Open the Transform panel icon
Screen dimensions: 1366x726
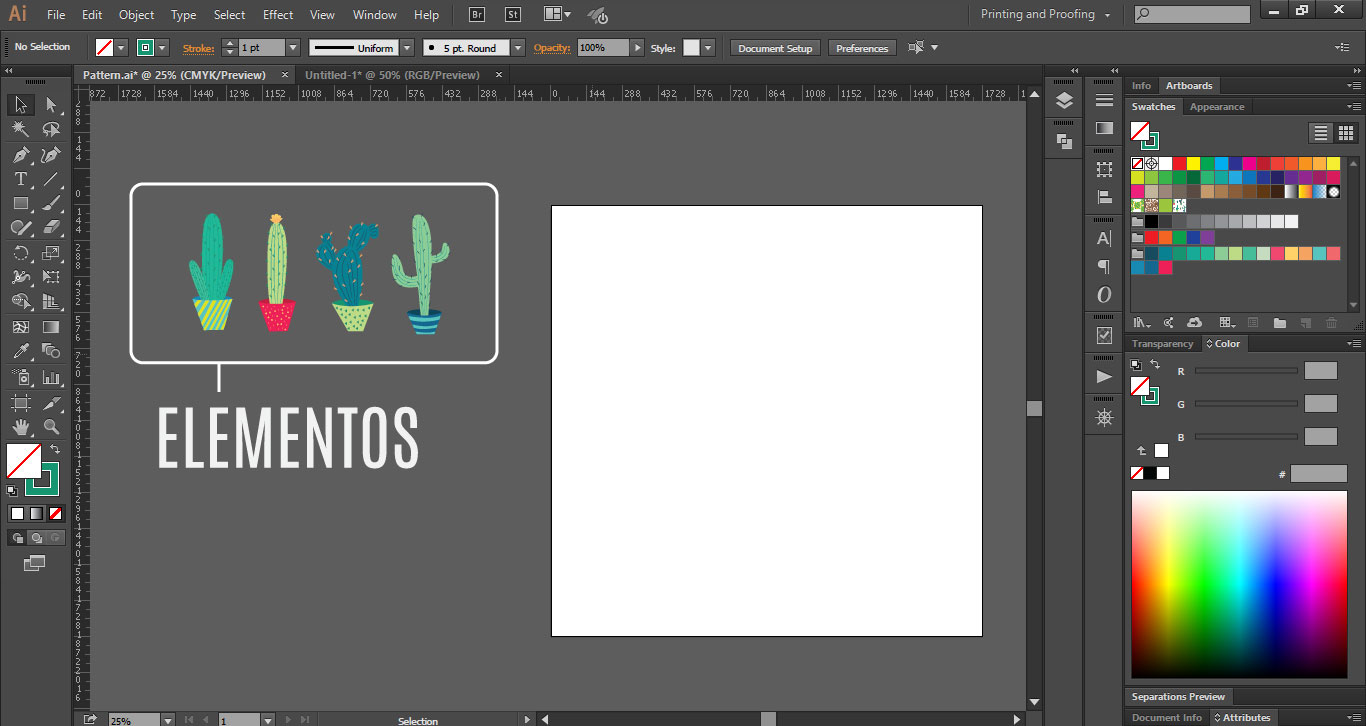pos(1104,169)
